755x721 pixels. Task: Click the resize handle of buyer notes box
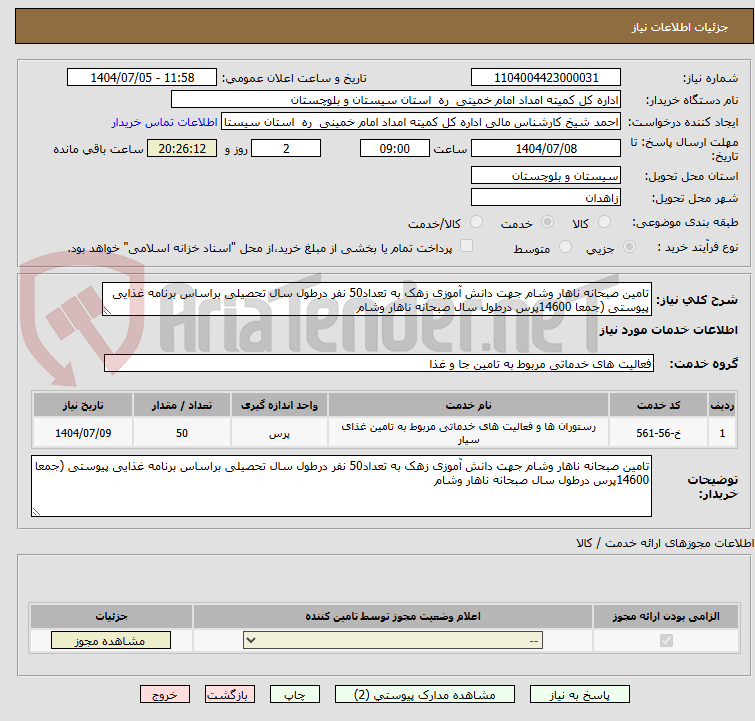pos(37,511)
